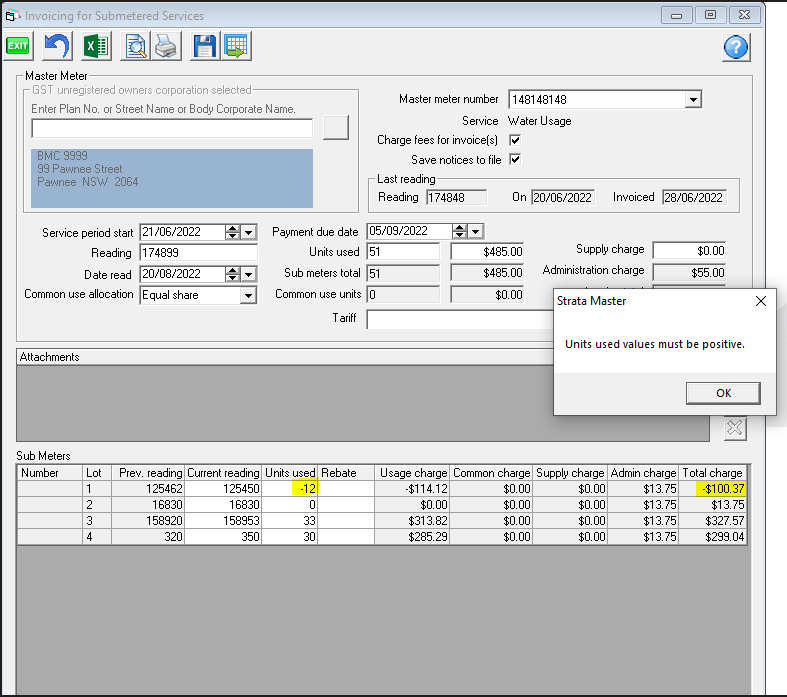787x697 pixels.
Task: Toggle the Charge fees for invoice(s) checkbox
Action: click(515, 140)
